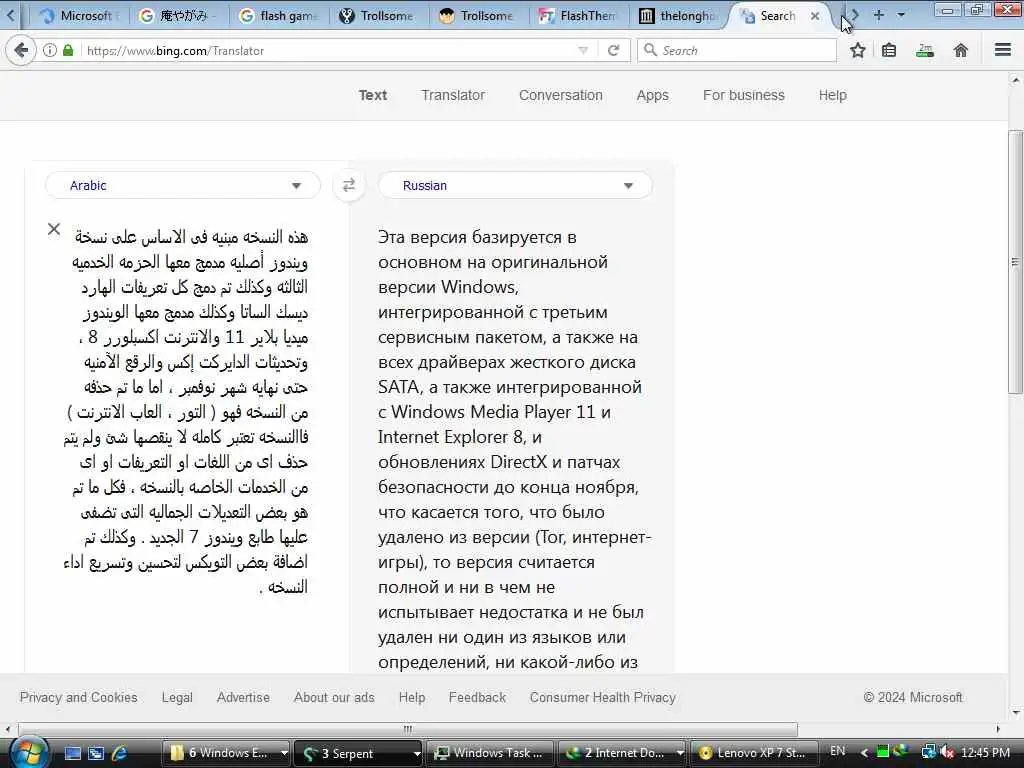Screen dimensions: 1024x768
Task: Switch to the first Trollsome tab
Action: pyautogui.click(x=378, y=16)
